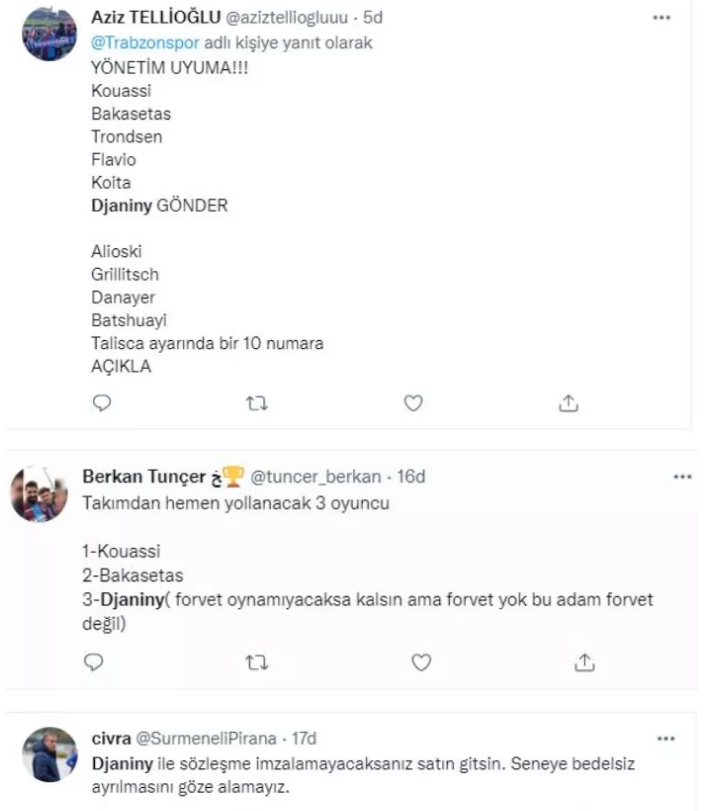Like Berkan Tunçer's tweet

421,662
